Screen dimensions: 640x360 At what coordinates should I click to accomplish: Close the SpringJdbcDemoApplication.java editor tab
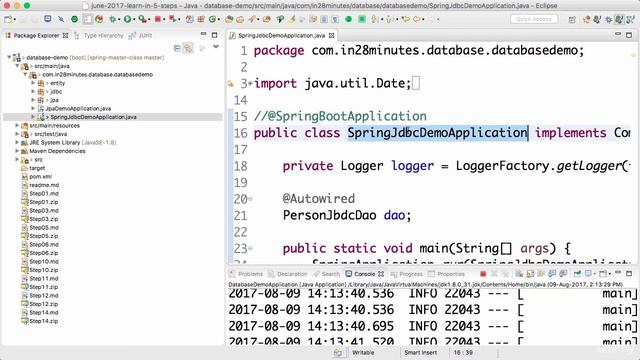point(331,36)
